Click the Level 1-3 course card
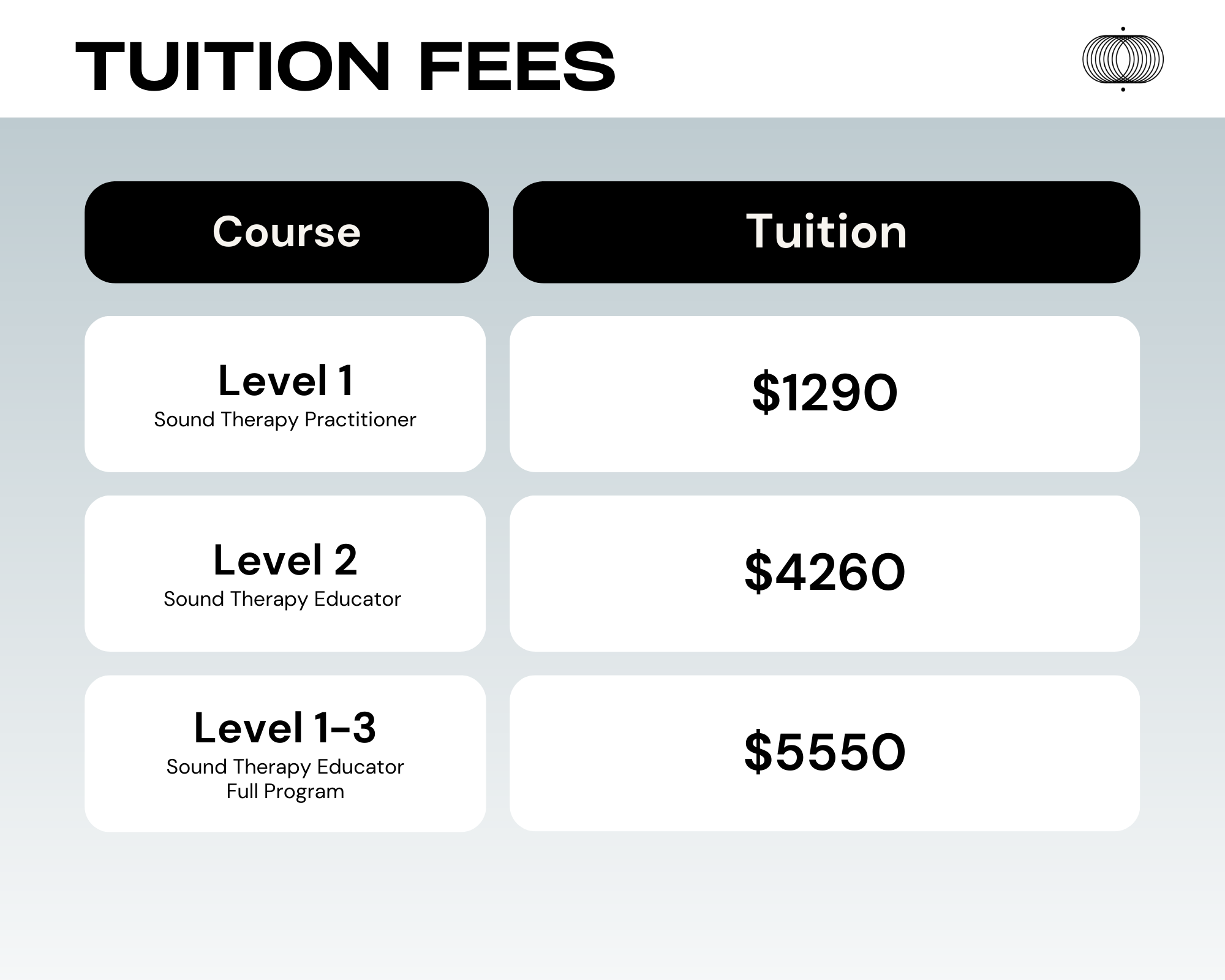The width and height of the screenshot is (1225, 980). 285,753
